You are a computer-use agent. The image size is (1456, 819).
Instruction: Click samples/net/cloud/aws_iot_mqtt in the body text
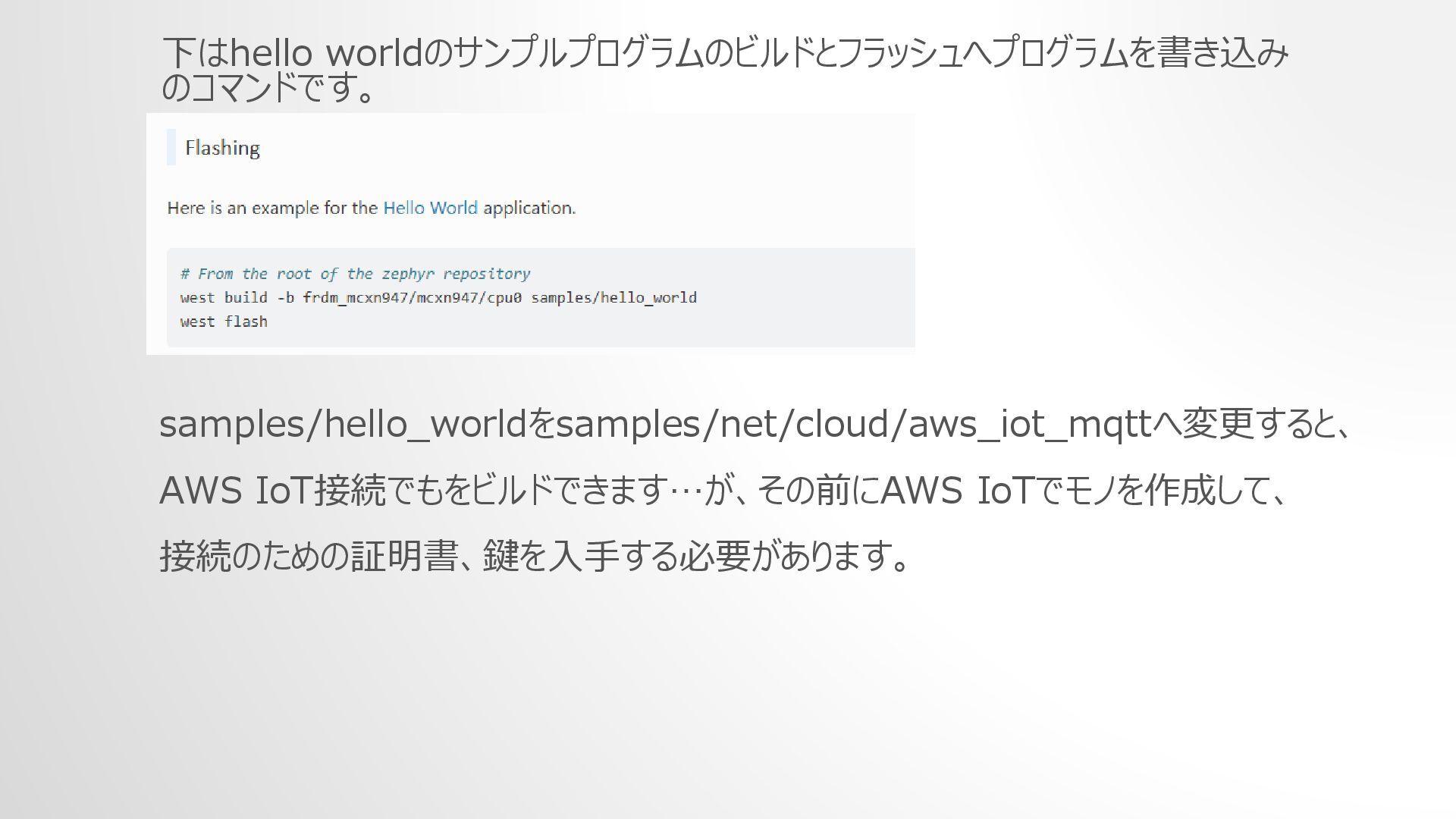(854, 424)
